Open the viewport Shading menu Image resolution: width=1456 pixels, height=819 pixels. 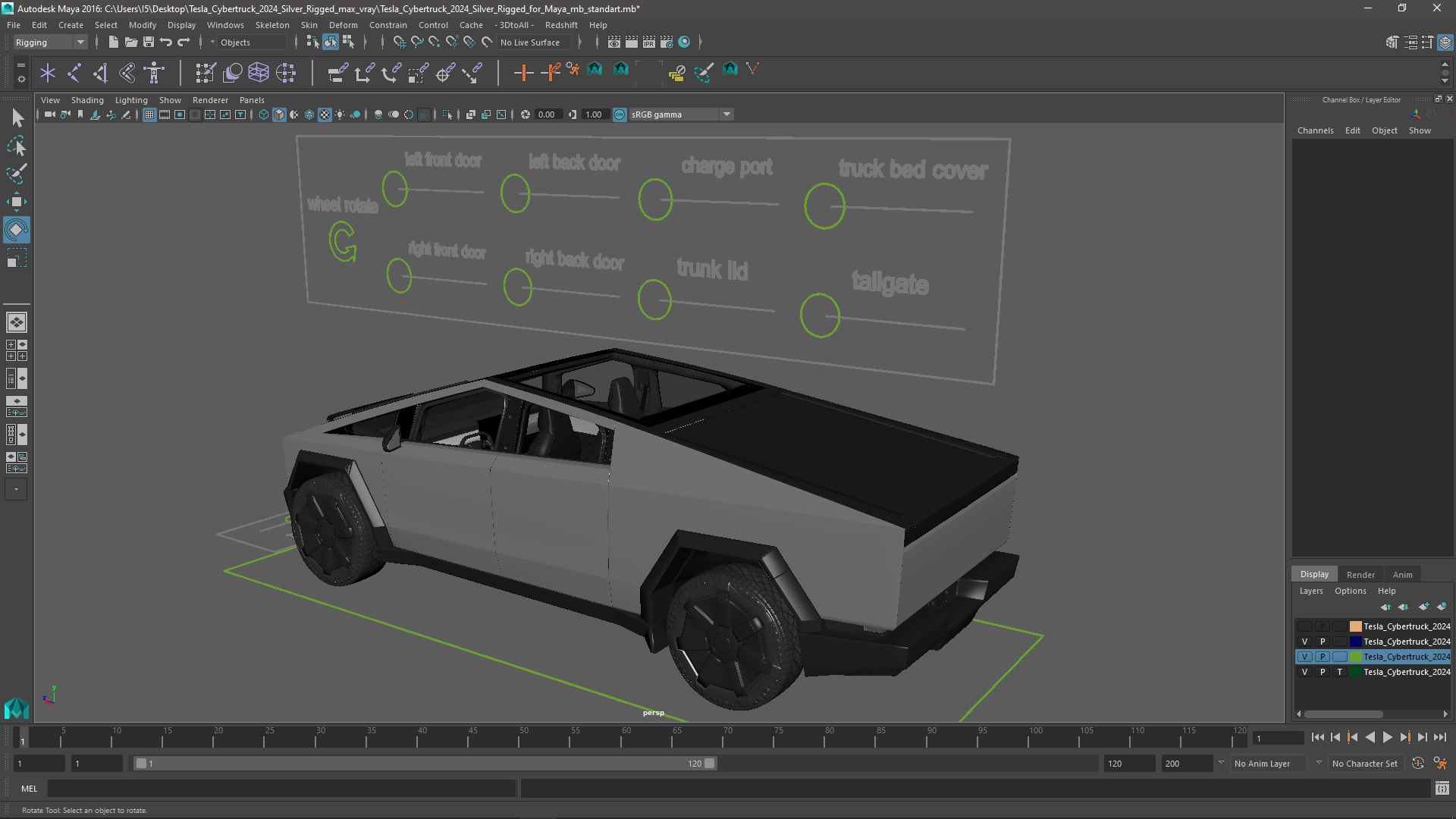coord(87,100)
